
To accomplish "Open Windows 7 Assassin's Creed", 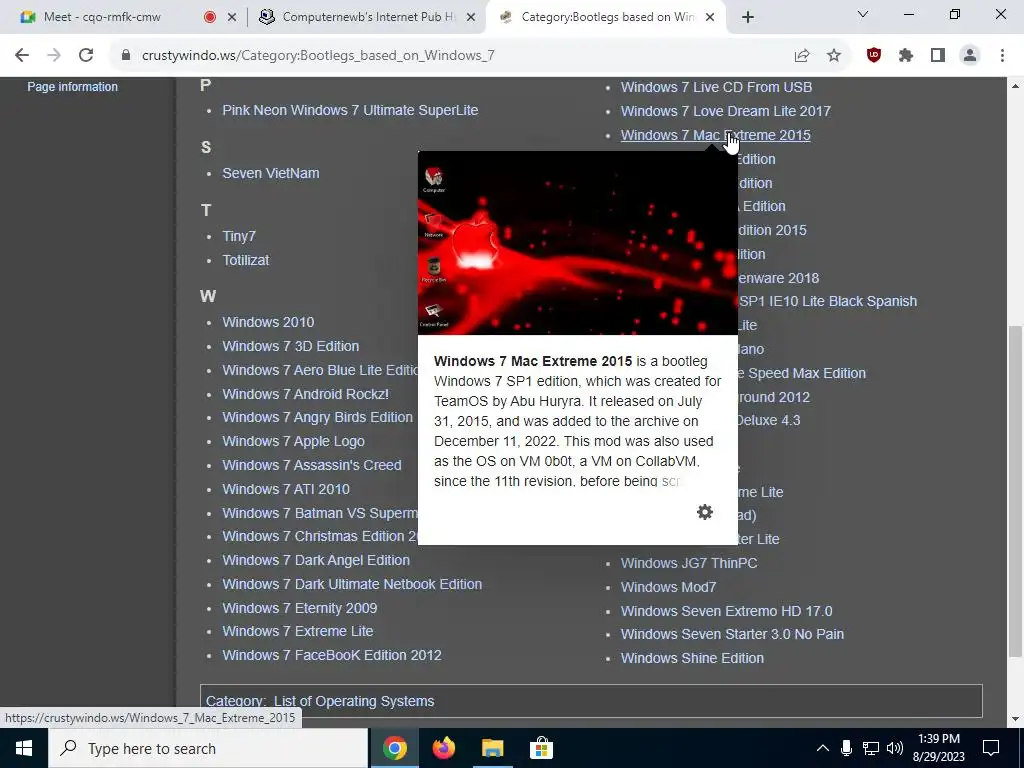I will coord(312,465).
